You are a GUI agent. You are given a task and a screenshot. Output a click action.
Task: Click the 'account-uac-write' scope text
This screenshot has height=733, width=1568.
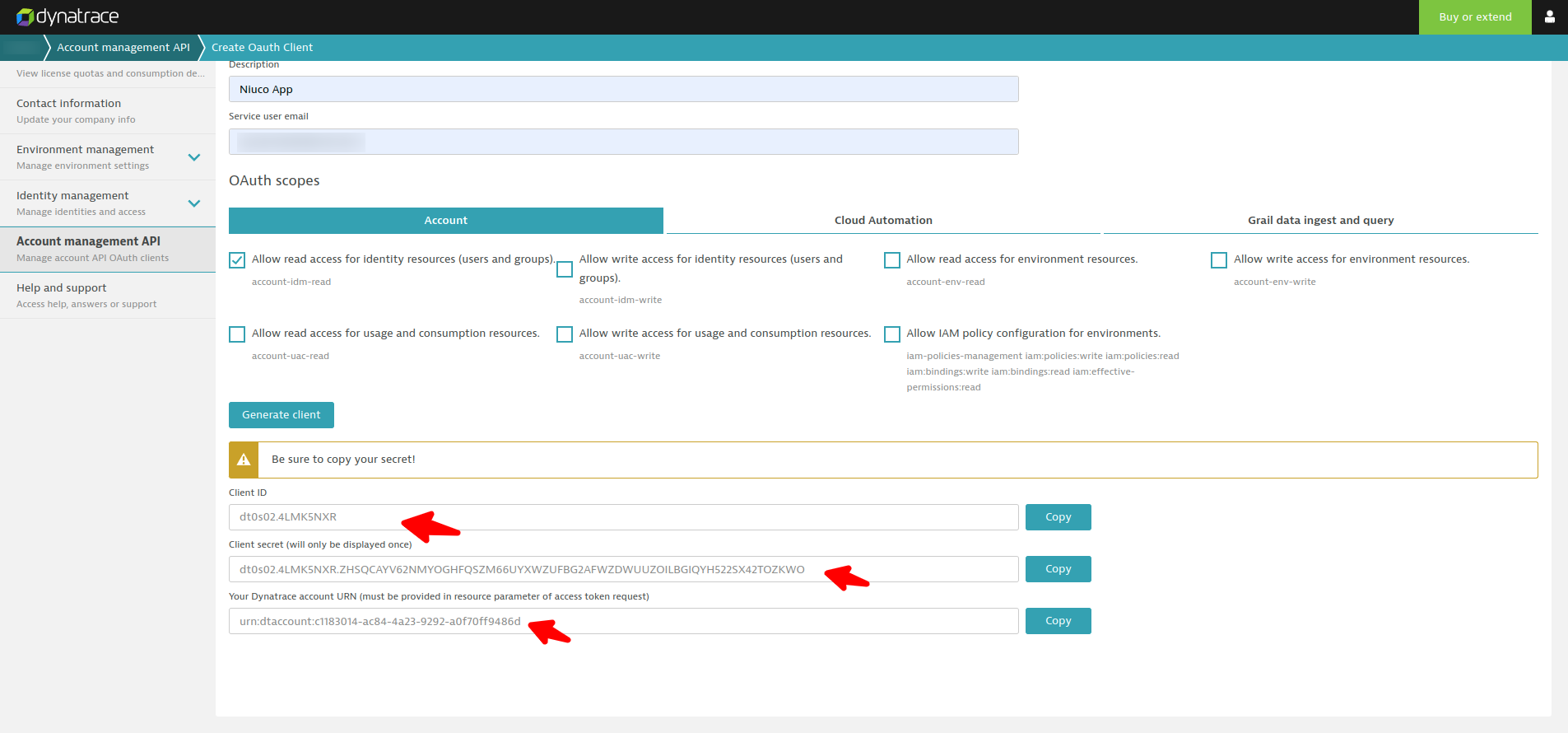coord(620,357)
